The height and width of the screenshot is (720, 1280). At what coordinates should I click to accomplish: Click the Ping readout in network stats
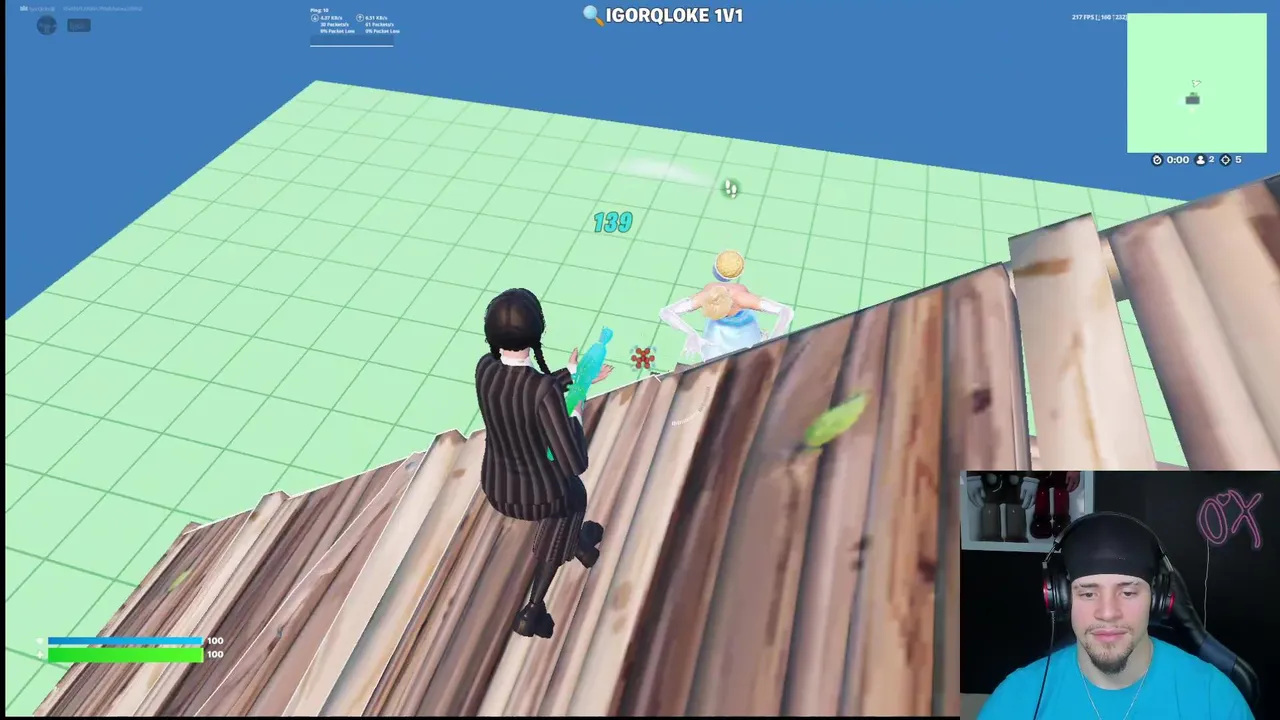319,10
